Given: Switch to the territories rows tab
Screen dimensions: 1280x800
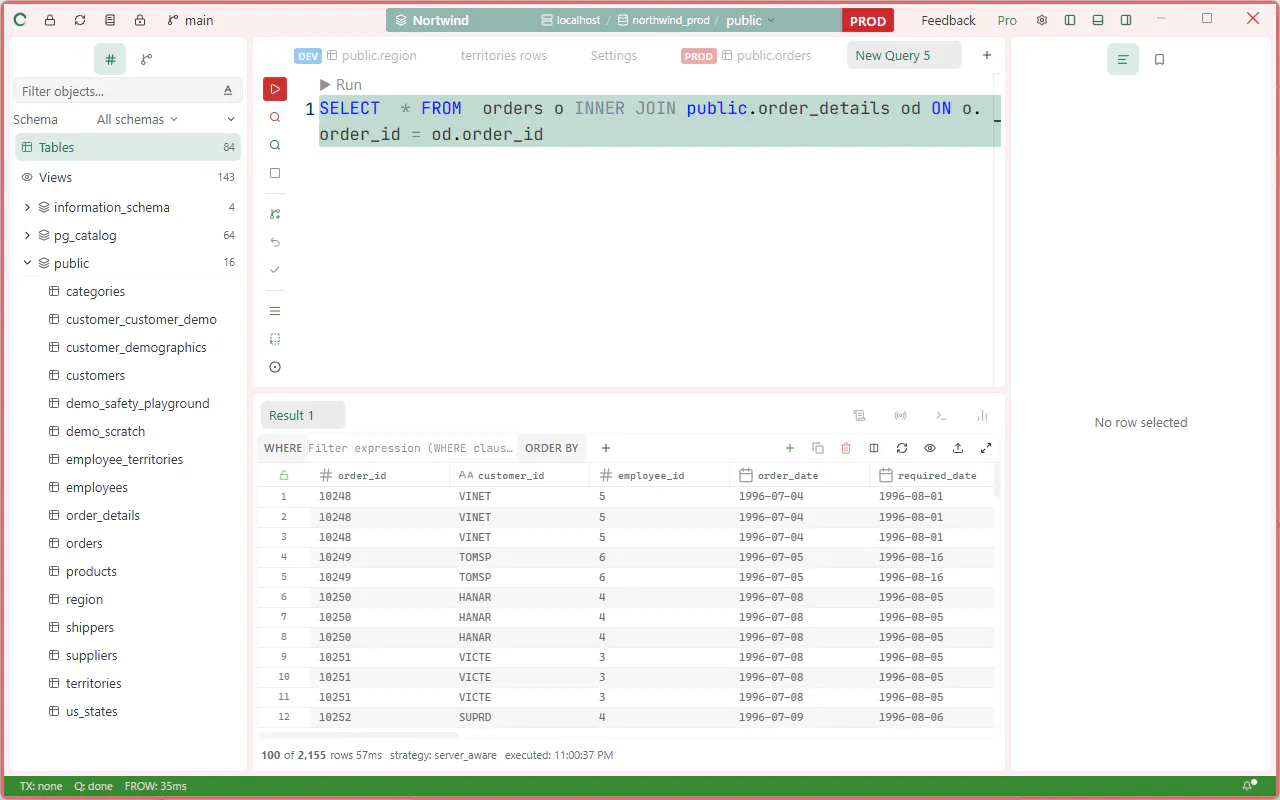Looking at the screenshot, I should click(504, 55).
